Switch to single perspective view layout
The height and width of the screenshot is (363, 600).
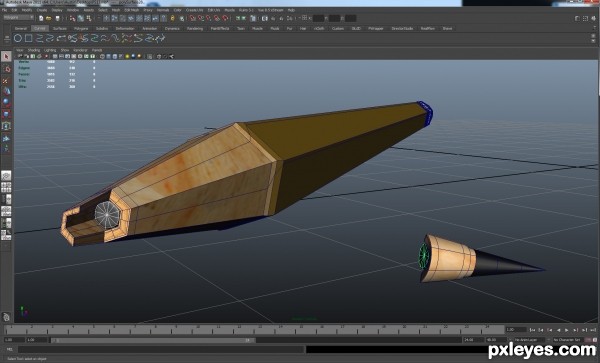pyautogui.click(x=6, y=176)
